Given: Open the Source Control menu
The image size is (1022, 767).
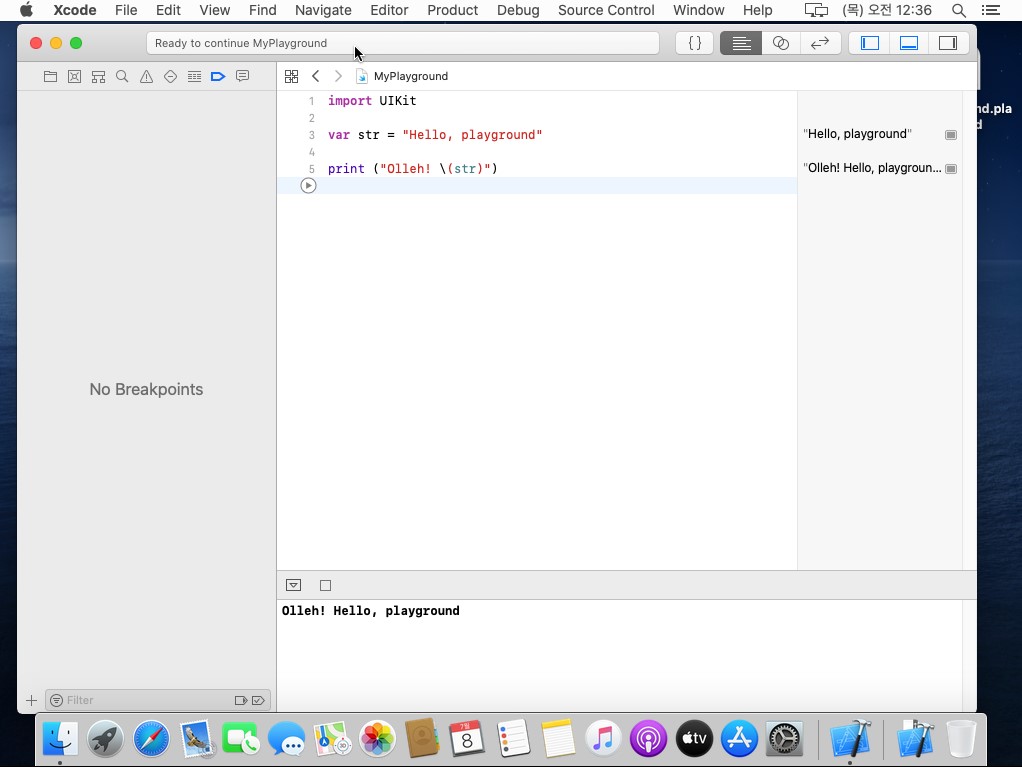Looking at the screenshot, I should coord(606,10).
